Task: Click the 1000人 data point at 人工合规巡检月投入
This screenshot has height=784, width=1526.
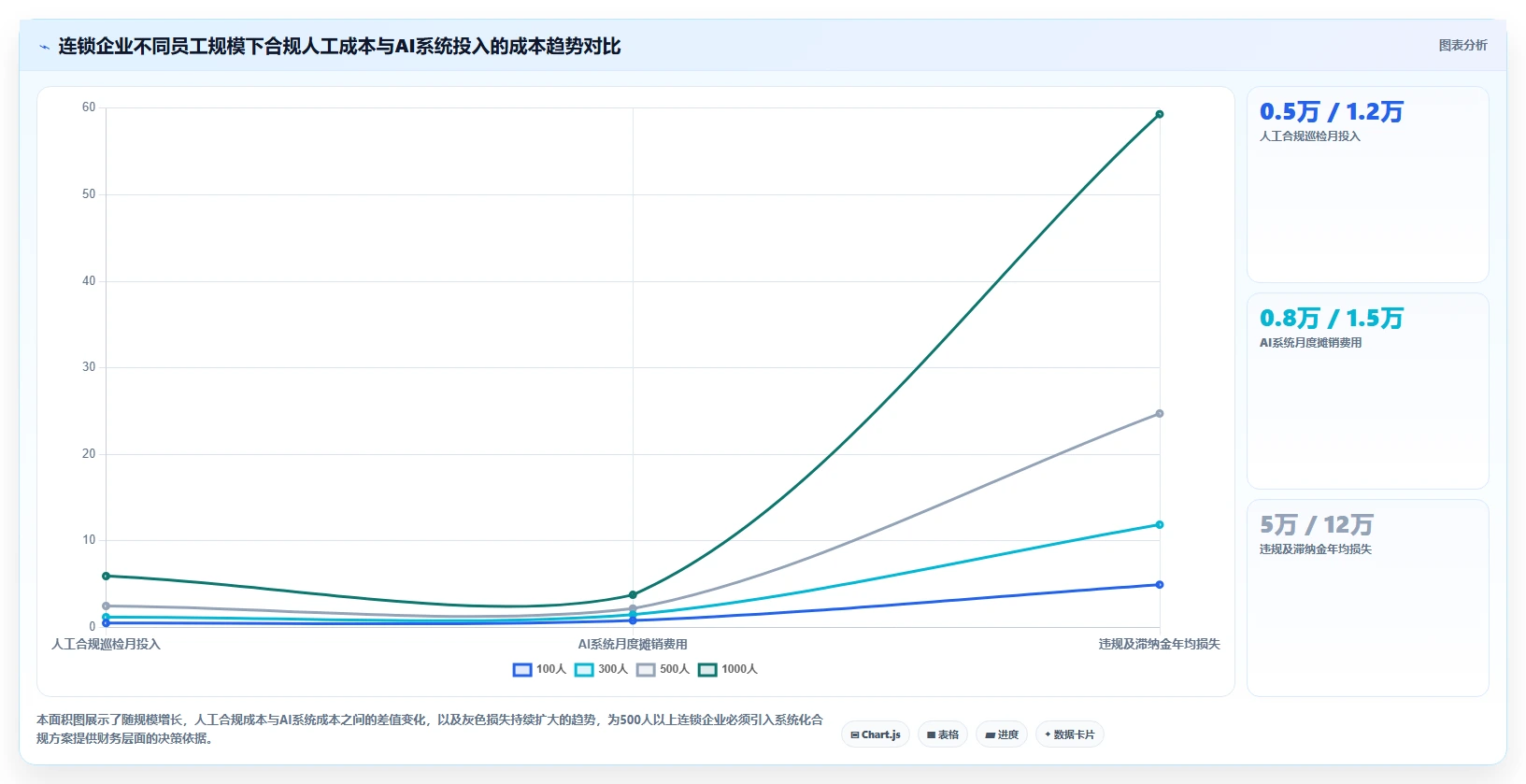Action: click(106, 576)
